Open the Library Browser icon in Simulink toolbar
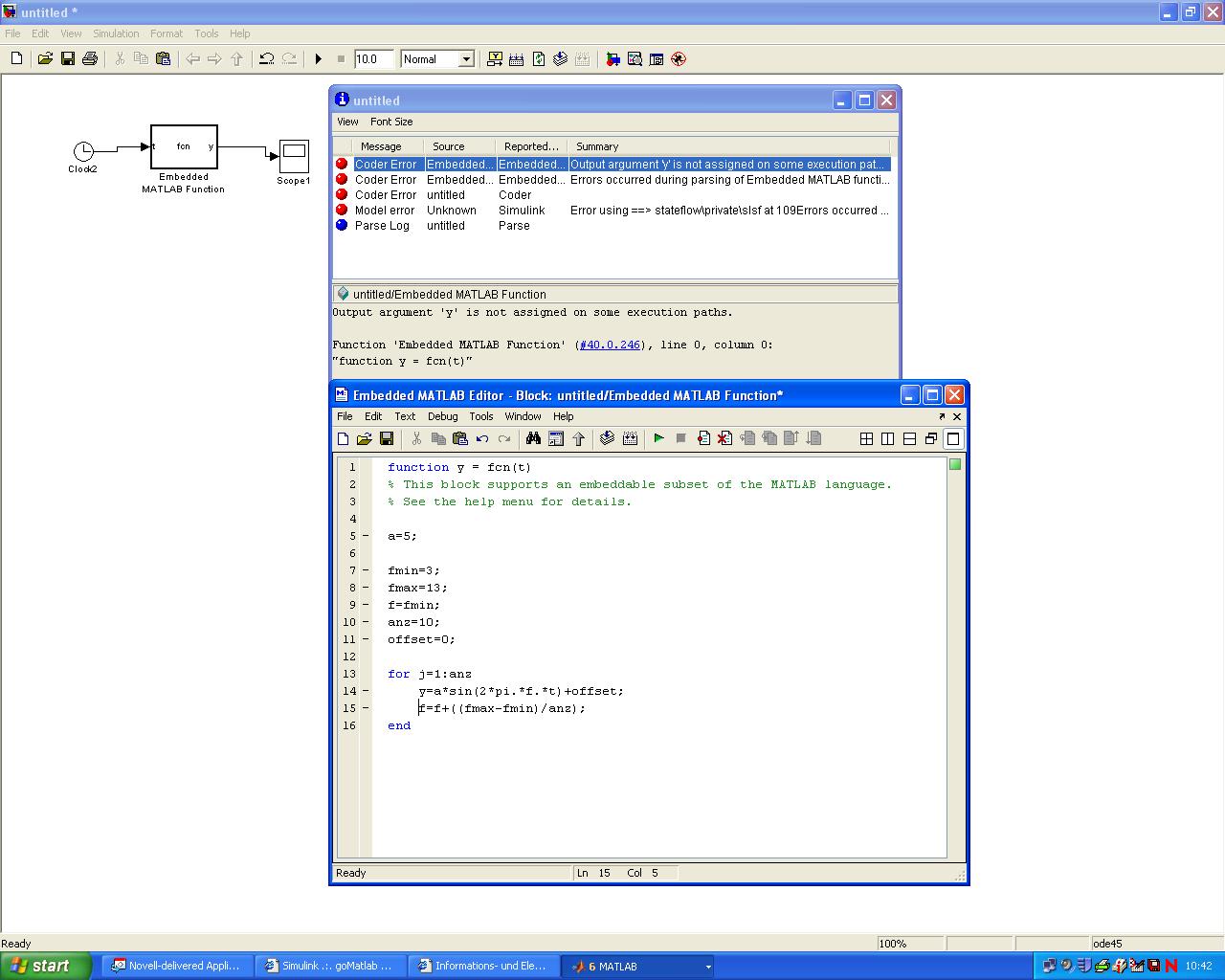Viewport: 1225px width, 980px height. coord(612,59)
